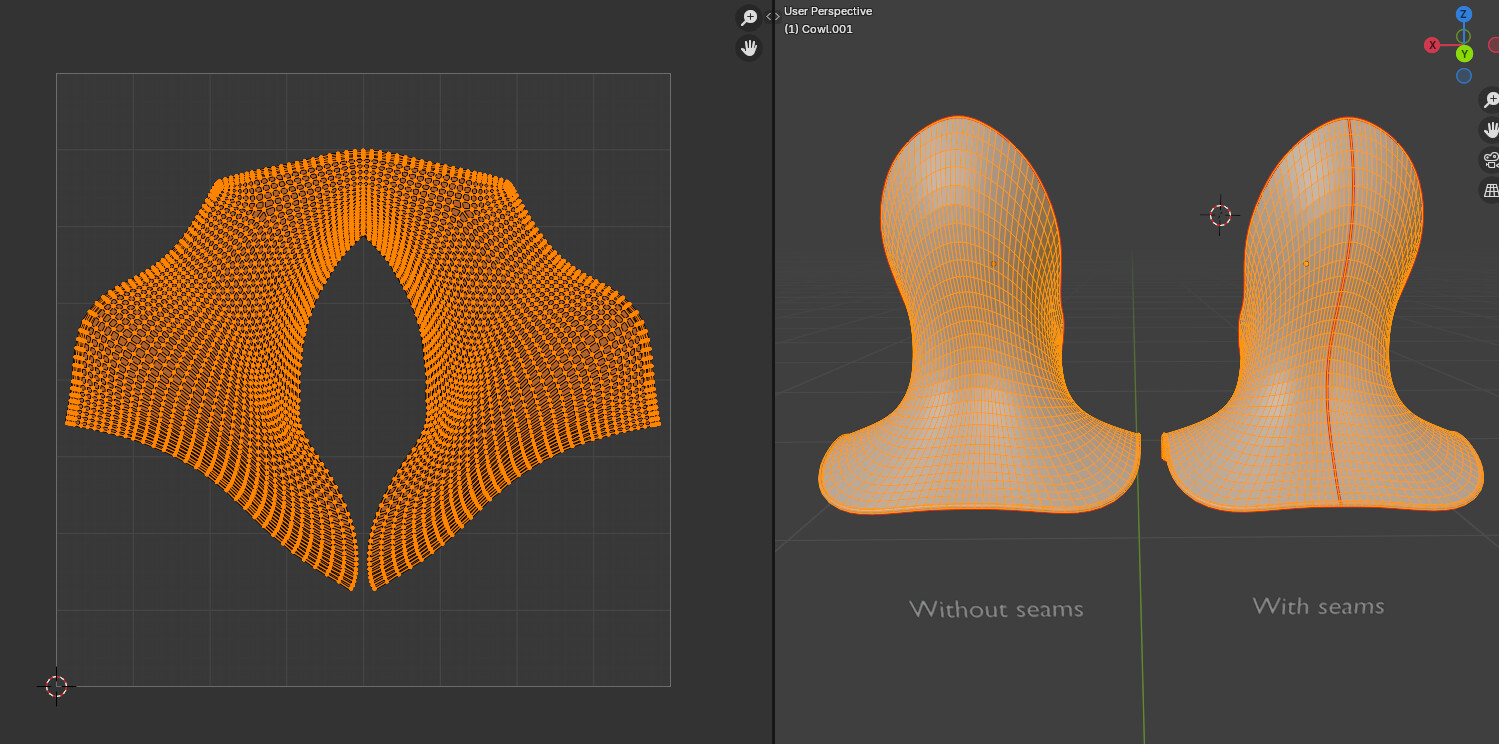Click the 'Without seams' text object

coord(996,608)
